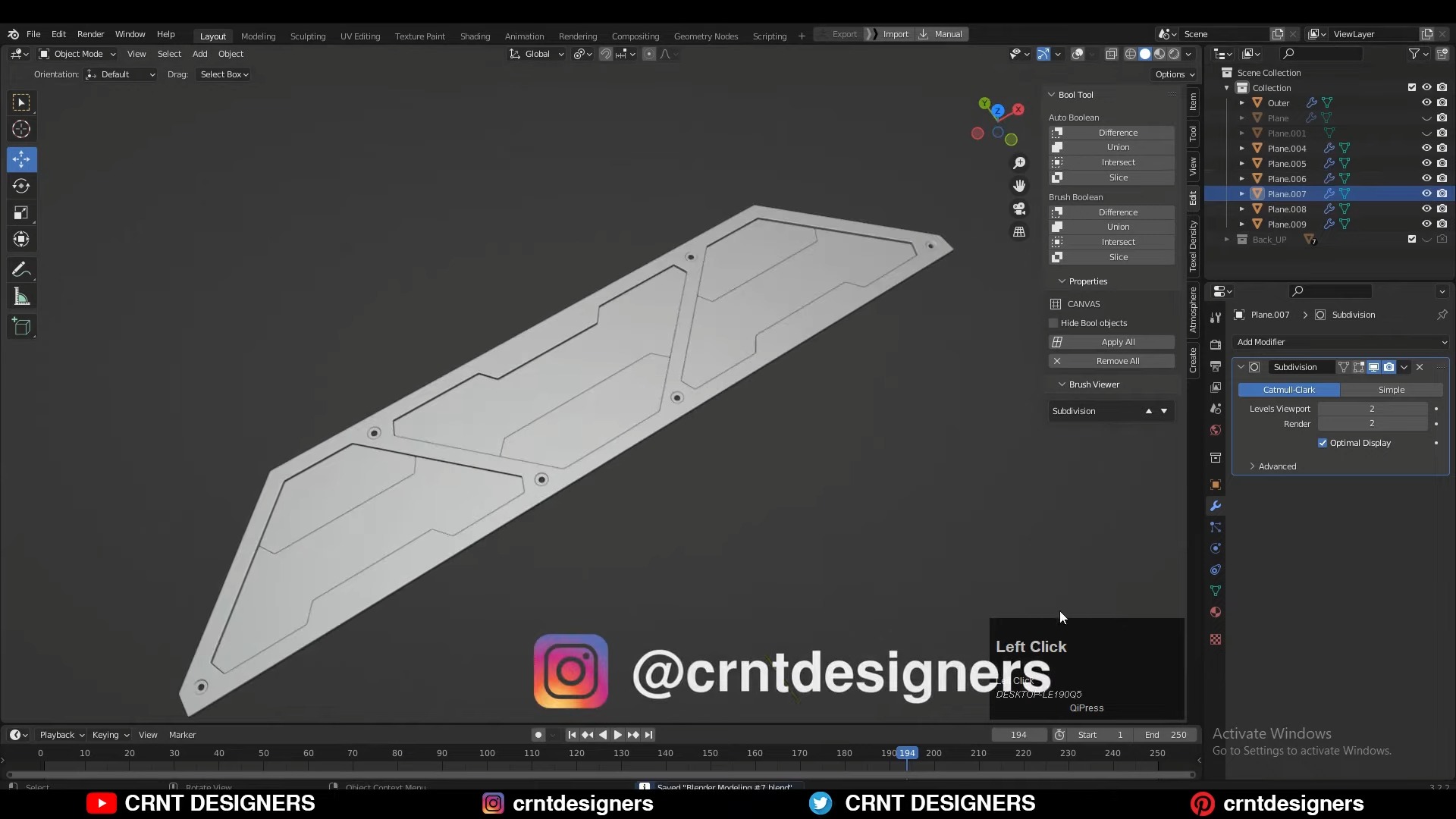The width and height of the screenshot is (1456, 819).
Task: Expand the Plane.007 item in the outliner
Action: tap(1242, 193)
